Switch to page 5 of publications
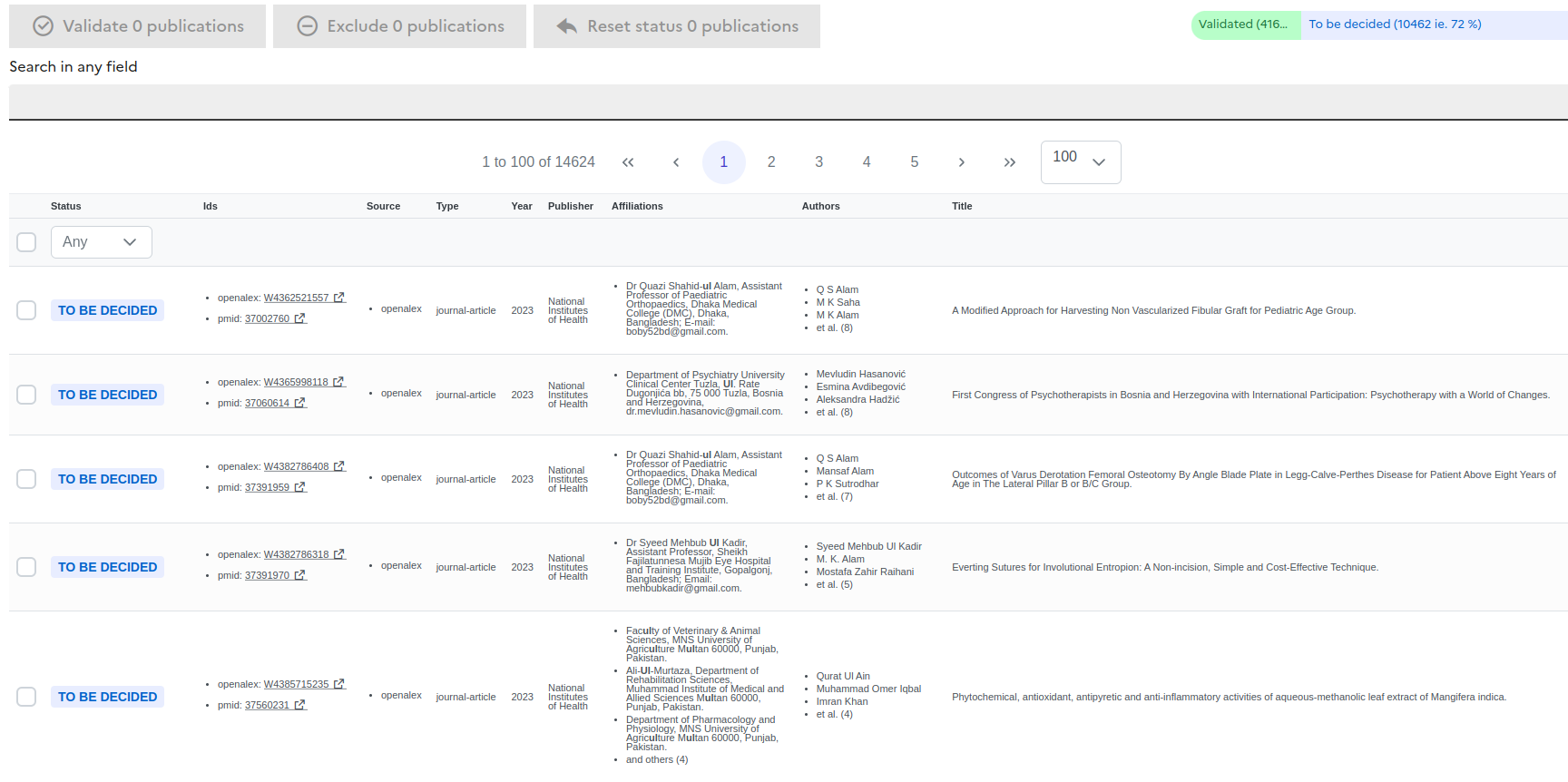Viewport: 1568px width, 782px height. 914,162
